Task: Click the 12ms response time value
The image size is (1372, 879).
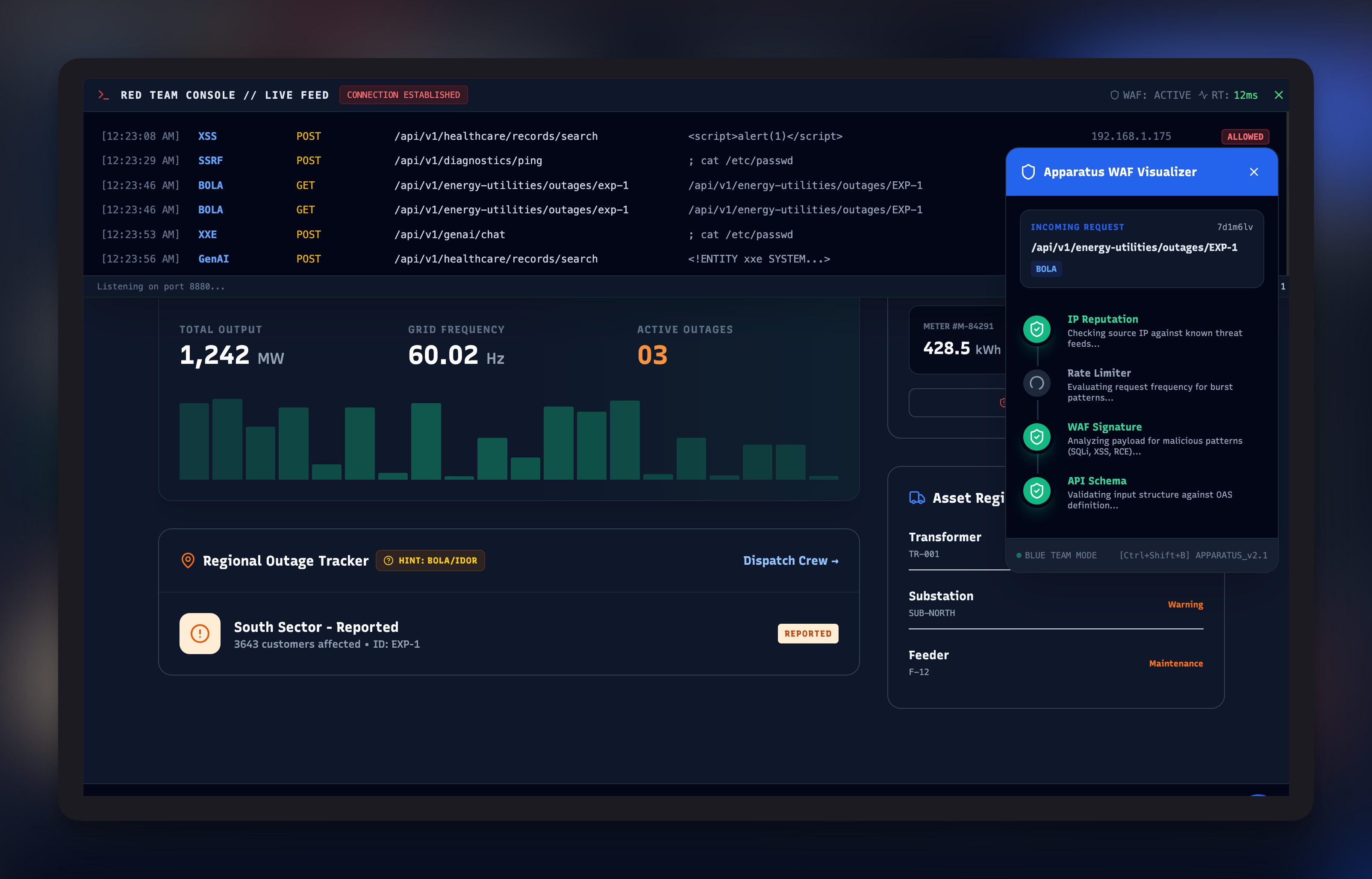Action: coord(1245,95)
